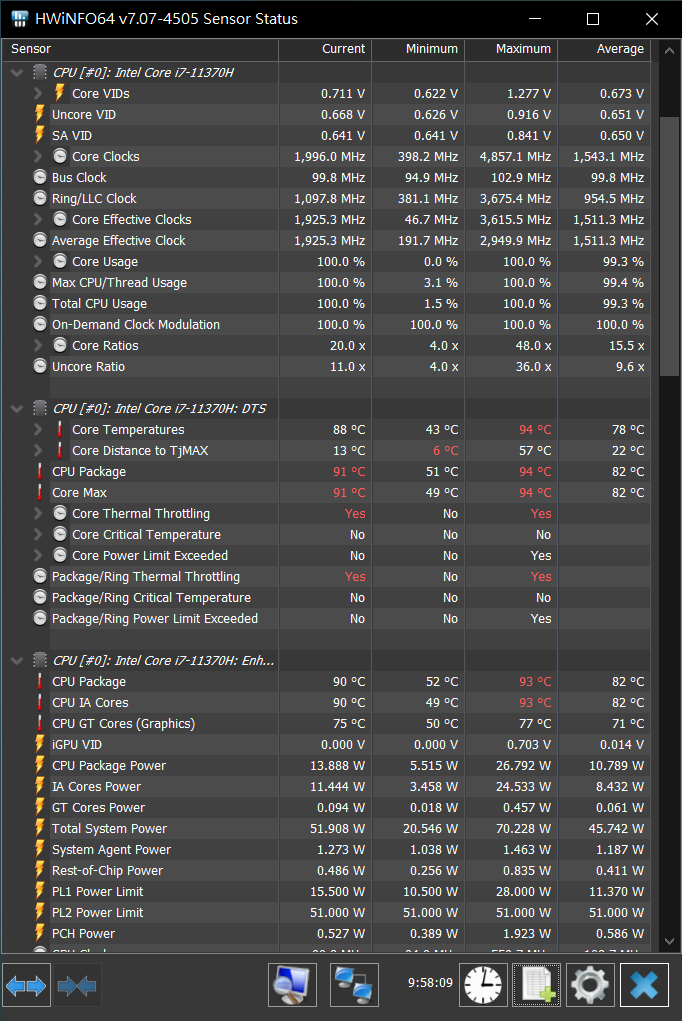Click the scrollbar up arrow
Viewport: 682px width, 1021px height.
point(669,50)
